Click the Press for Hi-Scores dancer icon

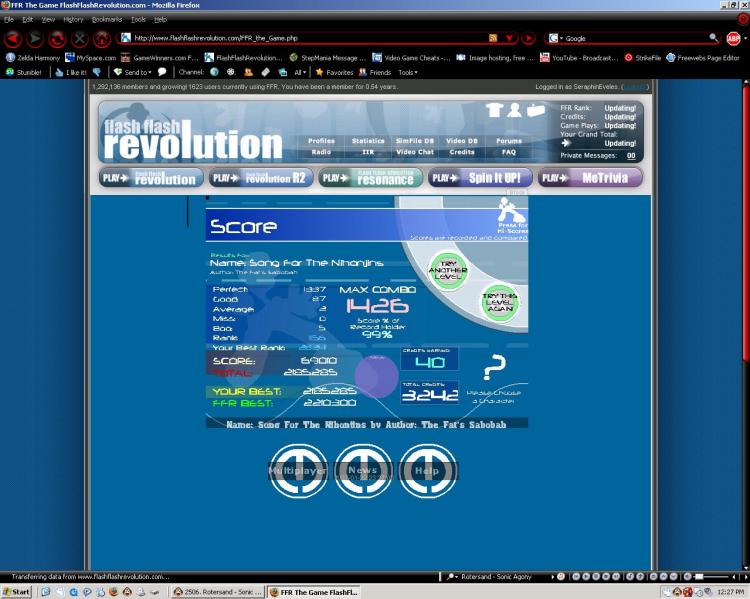[x=512, y=215]
